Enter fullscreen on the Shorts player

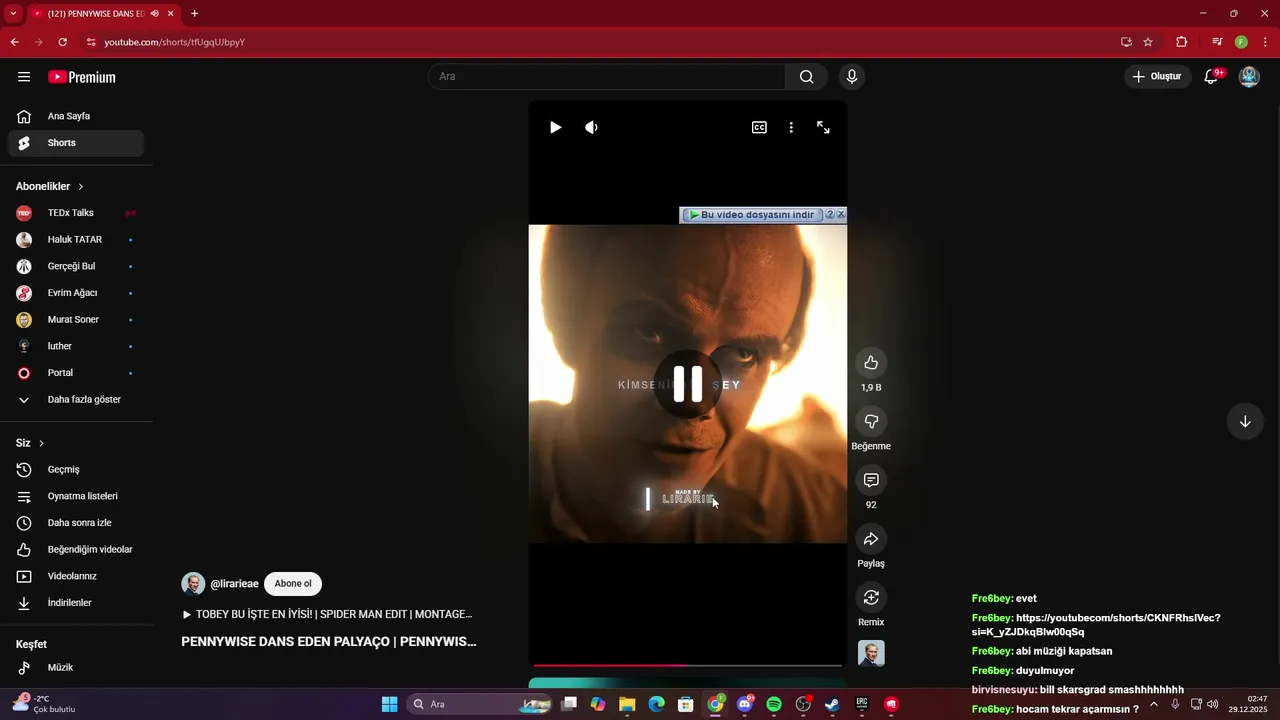pos(823,127)
